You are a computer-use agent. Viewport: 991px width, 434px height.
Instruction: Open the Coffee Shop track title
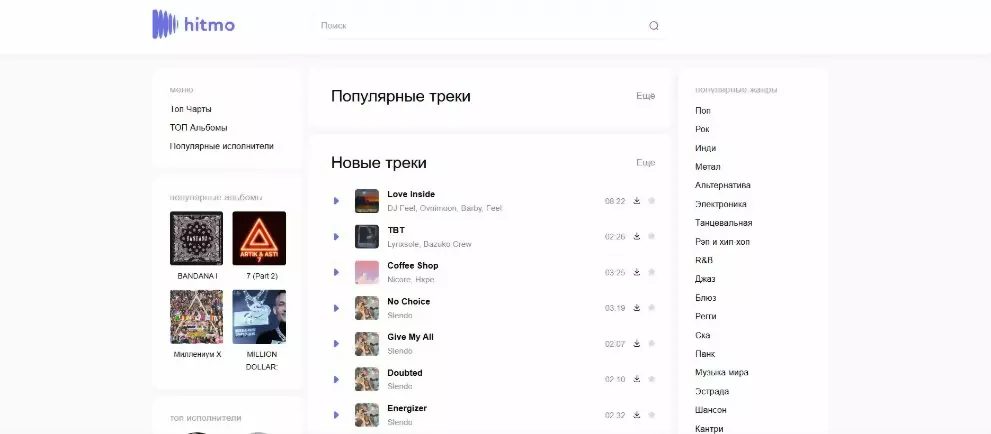[413, 265]
